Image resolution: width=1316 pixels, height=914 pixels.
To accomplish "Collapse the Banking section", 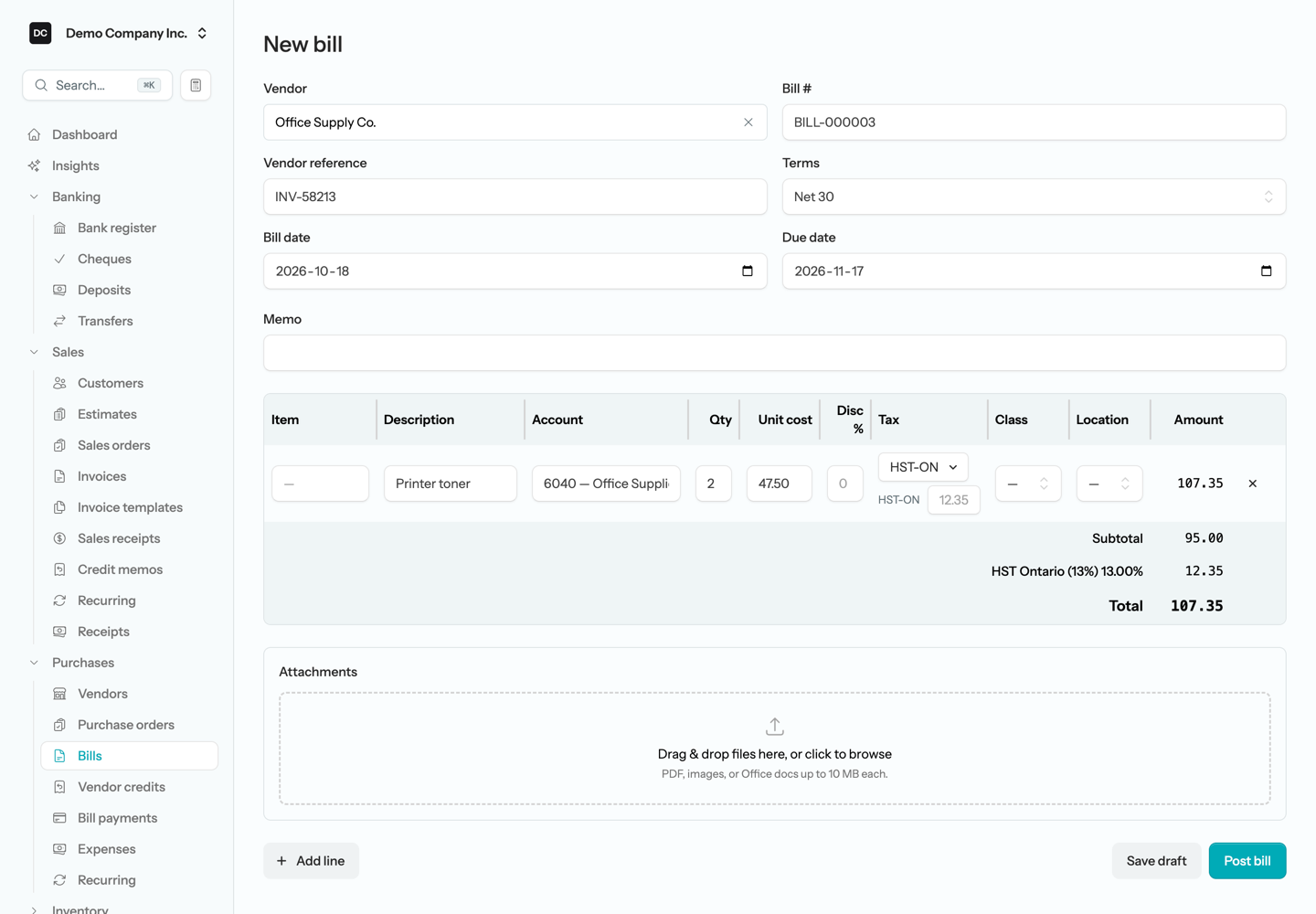I will tap(34, 197).
